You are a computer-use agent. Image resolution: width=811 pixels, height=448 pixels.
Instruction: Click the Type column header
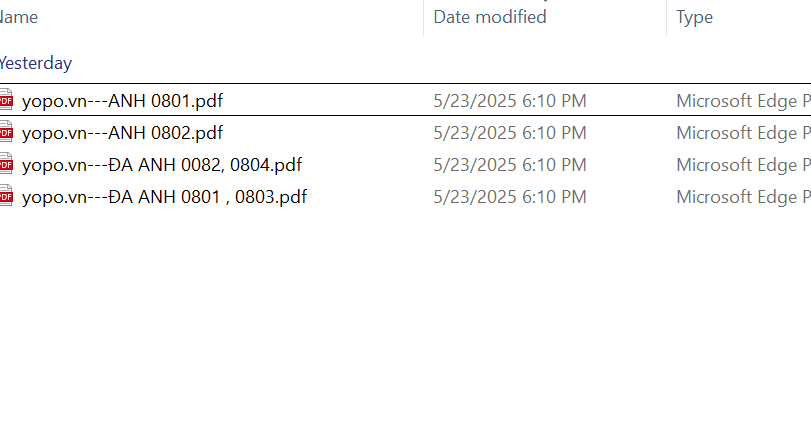coord(694,17)
